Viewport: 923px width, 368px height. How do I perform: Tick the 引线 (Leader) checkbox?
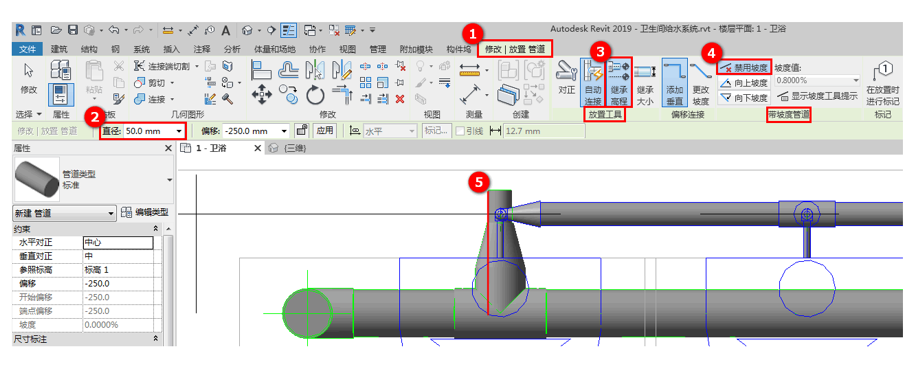click(460, 131)
